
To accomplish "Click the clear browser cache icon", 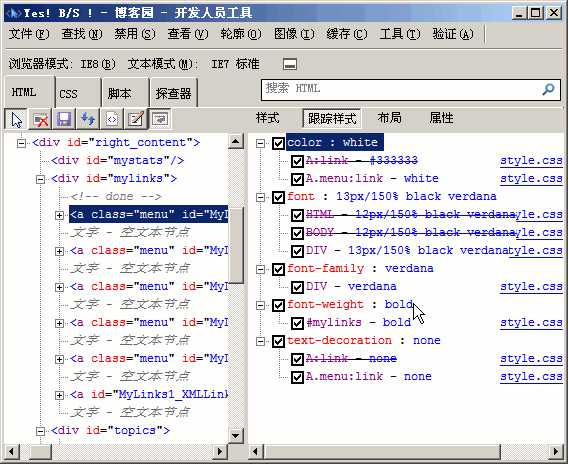I will (40, 119).
